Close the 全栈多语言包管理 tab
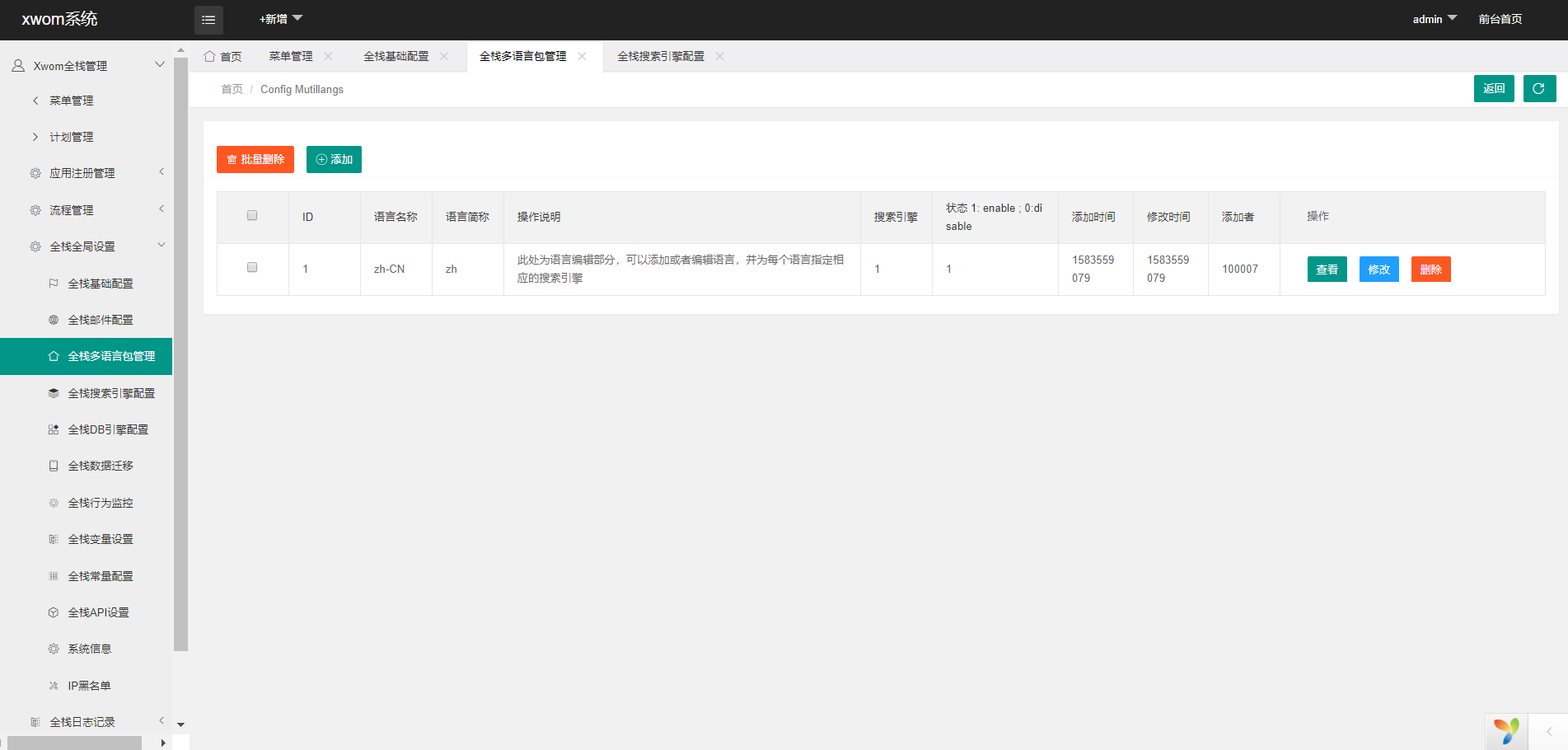The image size is (1568, 750). [x=582, y=56]
